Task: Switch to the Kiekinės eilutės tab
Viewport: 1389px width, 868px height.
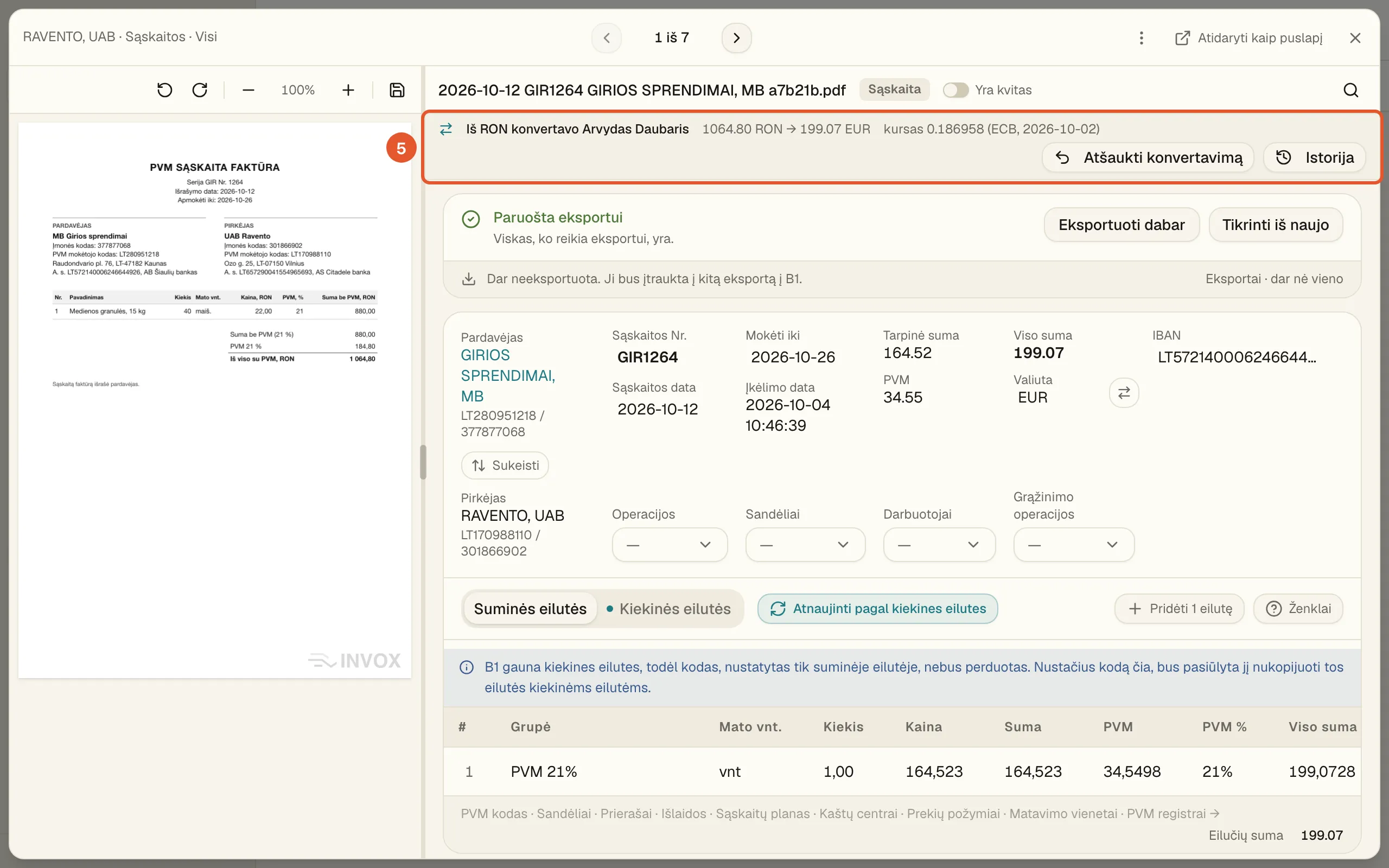Action: [x=668, y=609]
